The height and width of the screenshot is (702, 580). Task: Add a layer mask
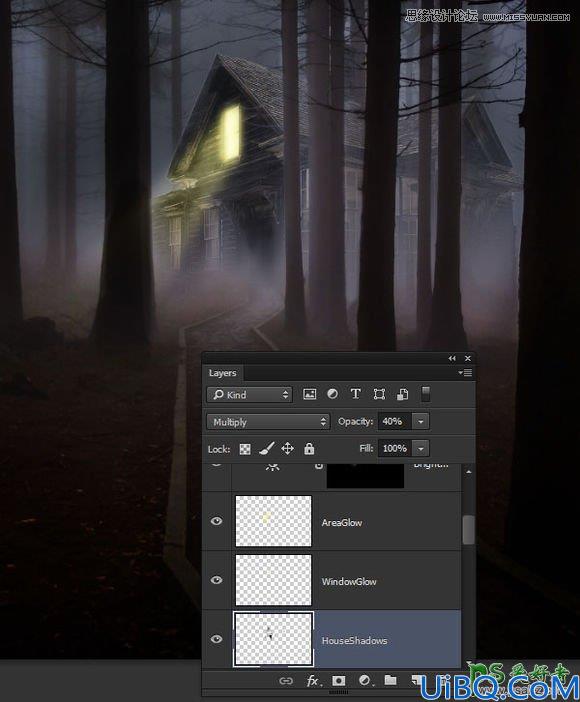(339, 681)
